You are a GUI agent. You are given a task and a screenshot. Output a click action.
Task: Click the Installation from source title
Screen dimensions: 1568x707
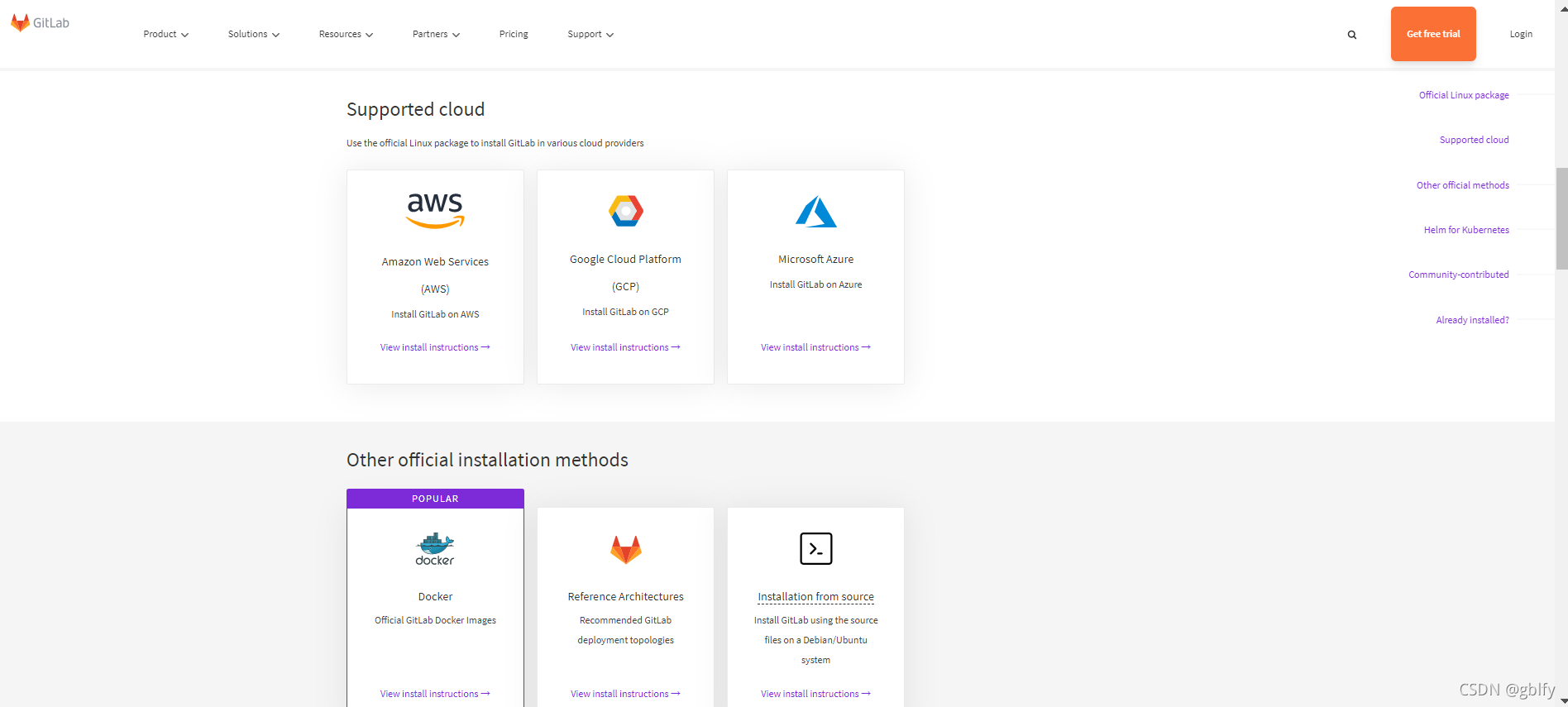pos(815,596)
